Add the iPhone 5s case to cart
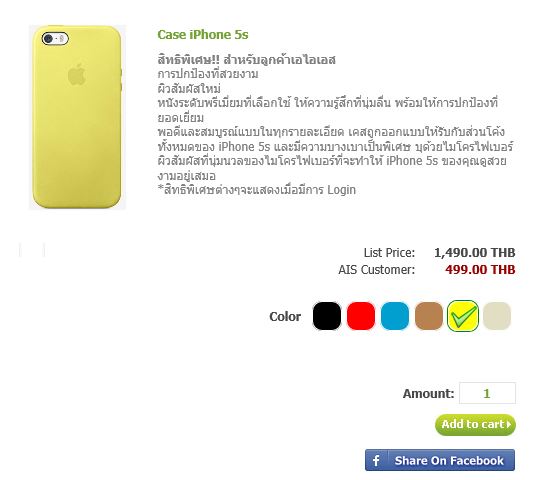The height and width of the screenshot is (480, 539). [x=475, y=425]
